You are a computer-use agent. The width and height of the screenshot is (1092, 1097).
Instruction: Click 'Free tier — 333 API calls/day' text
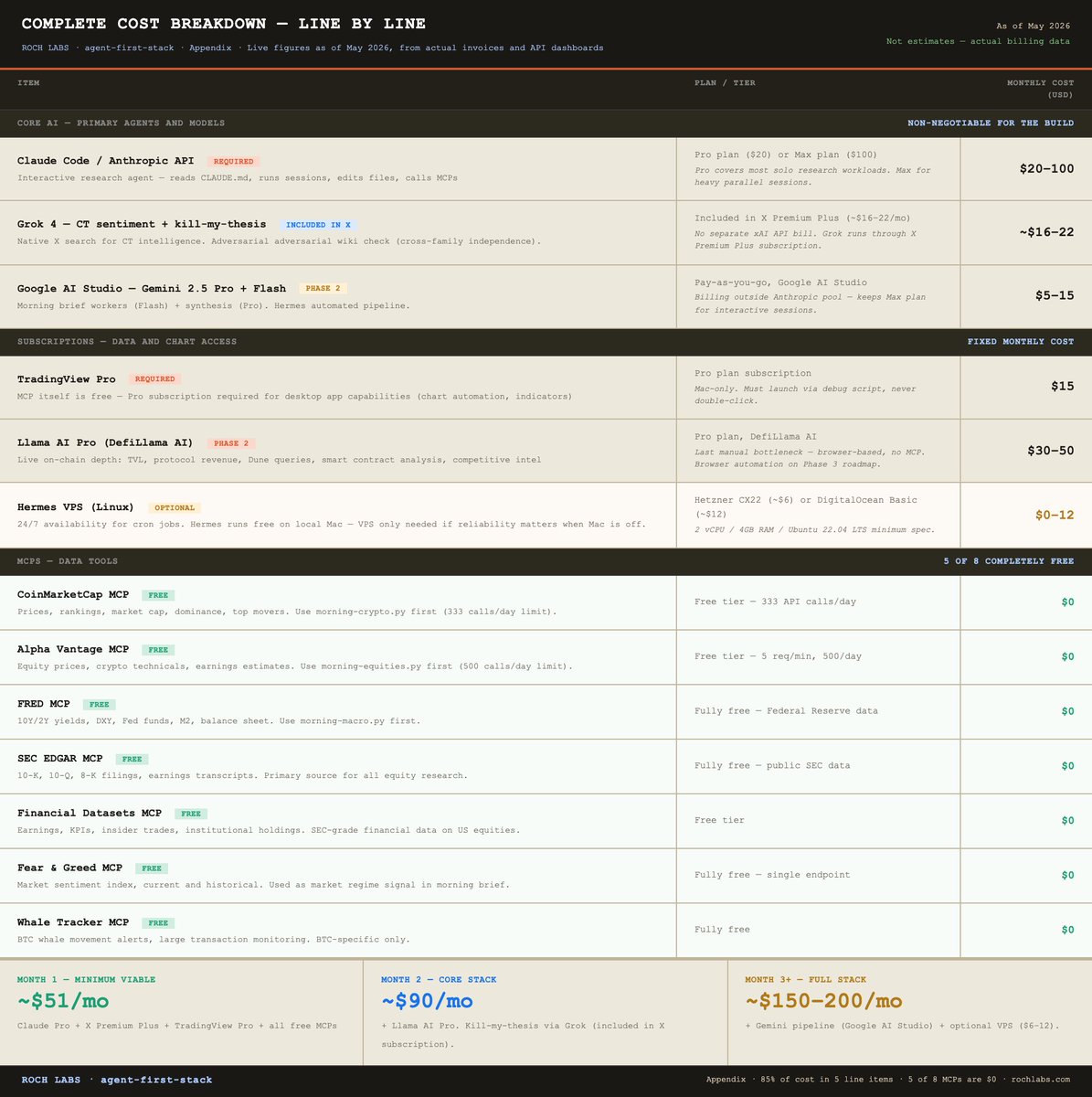775,602
